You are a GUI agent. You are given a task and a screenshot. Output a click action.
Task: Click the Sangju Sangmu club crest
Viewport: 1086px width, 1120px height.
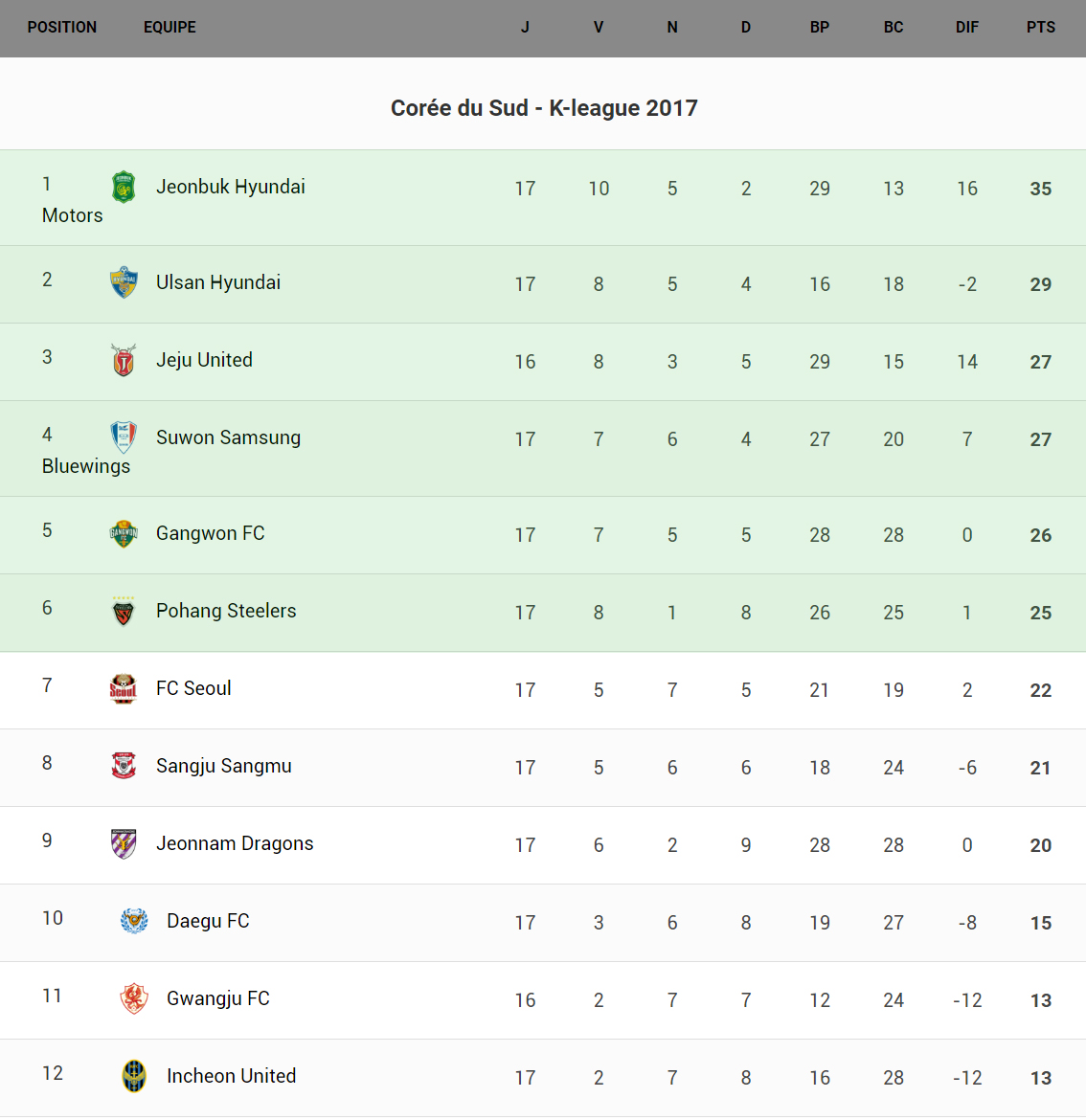click(x=124, y=766)
